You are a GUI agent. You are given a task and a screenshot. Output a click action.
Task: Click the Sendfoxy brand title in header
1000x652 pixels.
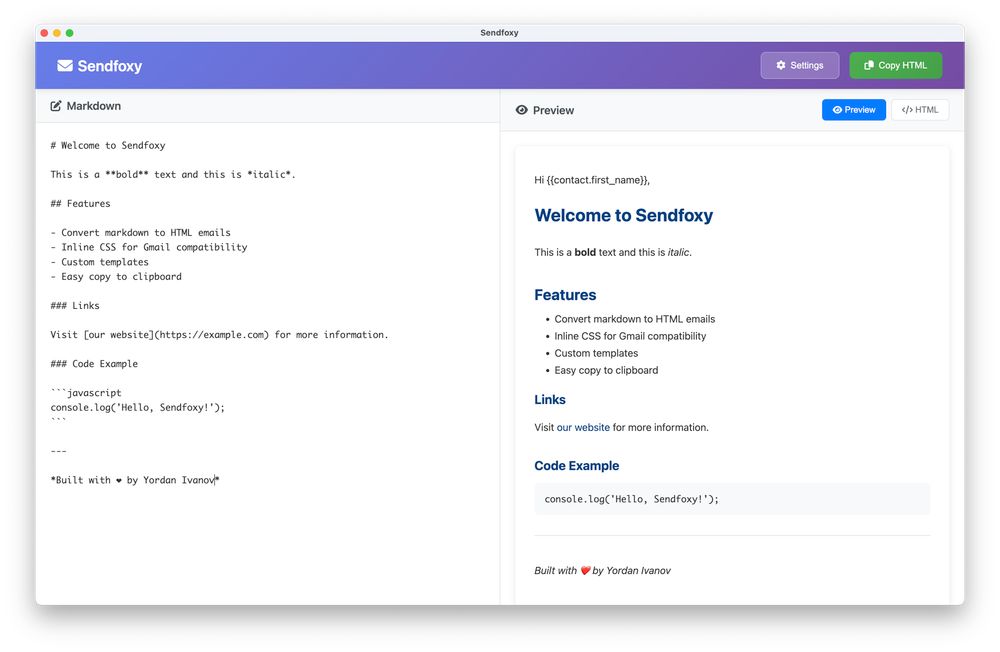pyautogui.click(x=110, y=66)
